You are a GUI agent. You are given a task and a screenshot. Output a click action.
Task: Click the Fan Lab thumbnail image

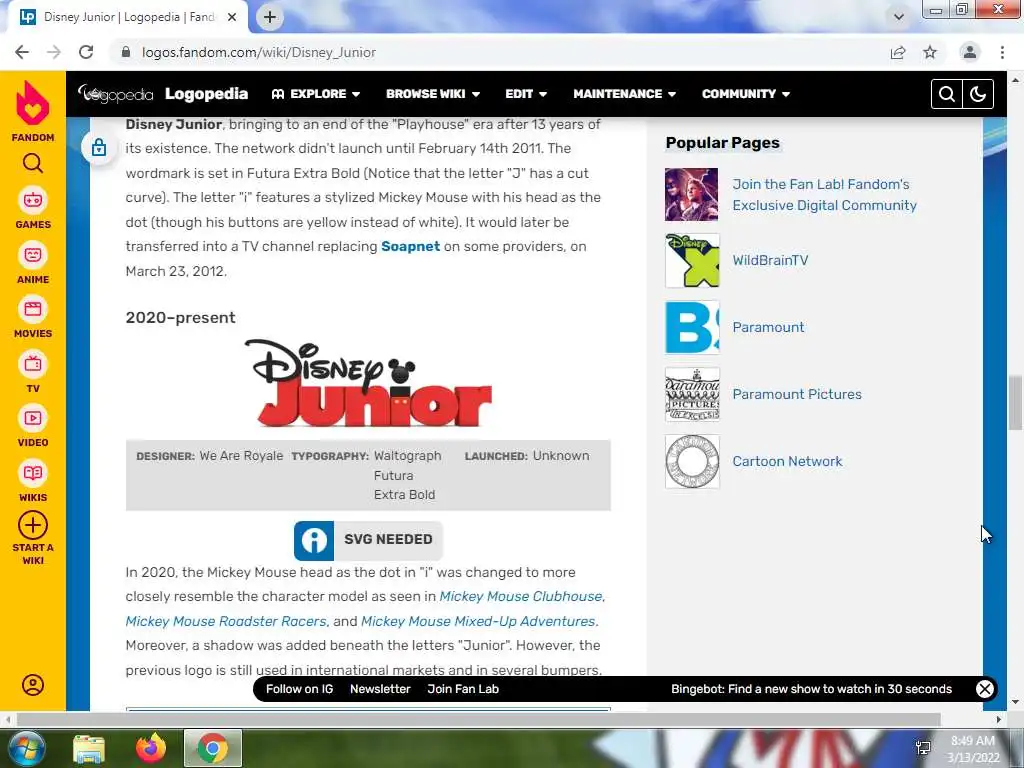coord(692,195)
